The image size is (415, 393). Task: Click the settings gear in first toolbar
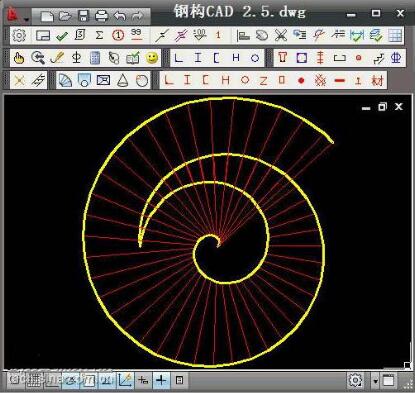coord(19,35)
